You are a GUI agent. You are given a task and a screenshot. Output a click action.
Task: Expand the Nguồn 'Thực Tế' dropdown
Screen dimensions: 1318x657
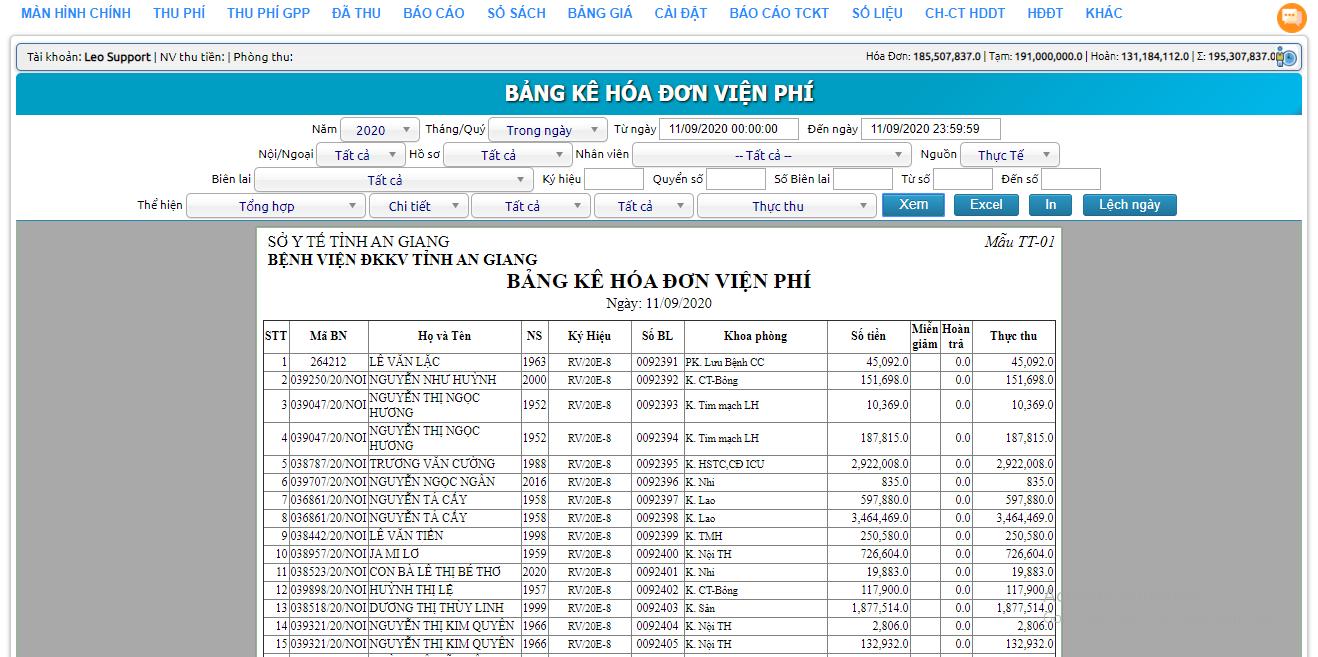tap(1010, 155)
